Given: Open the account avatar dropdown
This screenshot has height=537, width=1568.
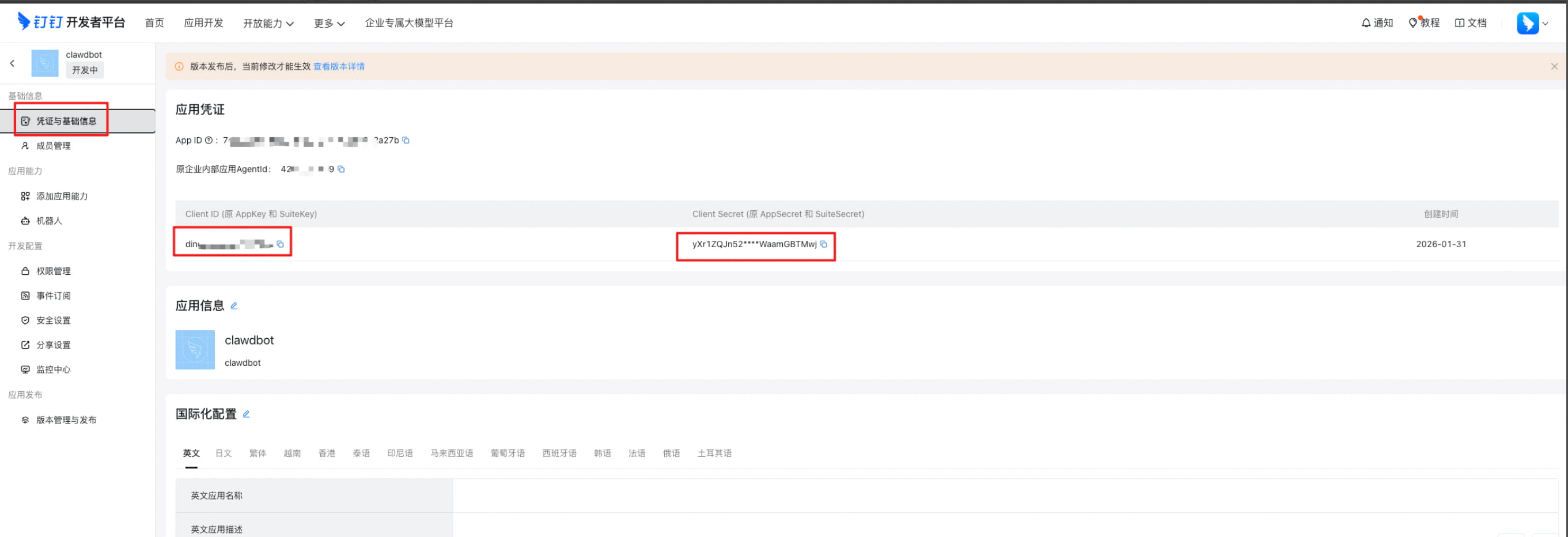Looking at the screenshot, I should point(1533,23).
